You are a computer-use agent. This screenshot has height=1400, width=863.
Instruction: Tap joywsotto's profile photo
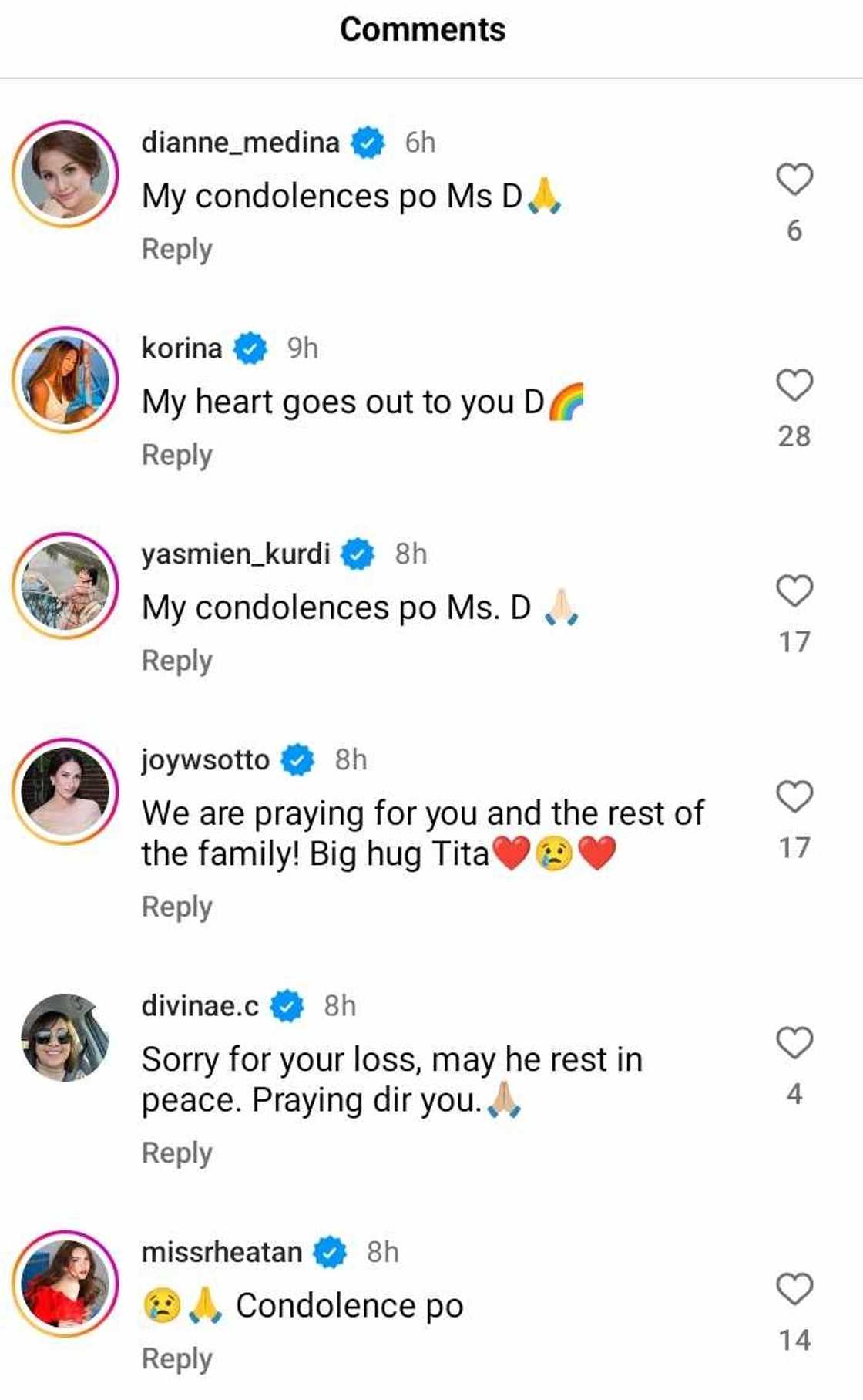(65, 791)
